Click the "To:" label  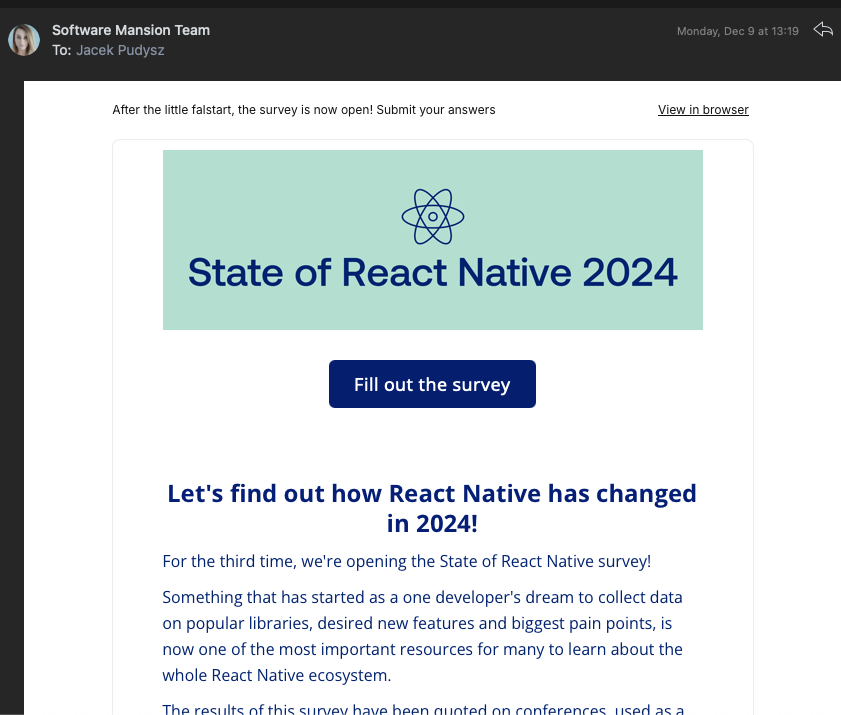(x=62, y=50)
